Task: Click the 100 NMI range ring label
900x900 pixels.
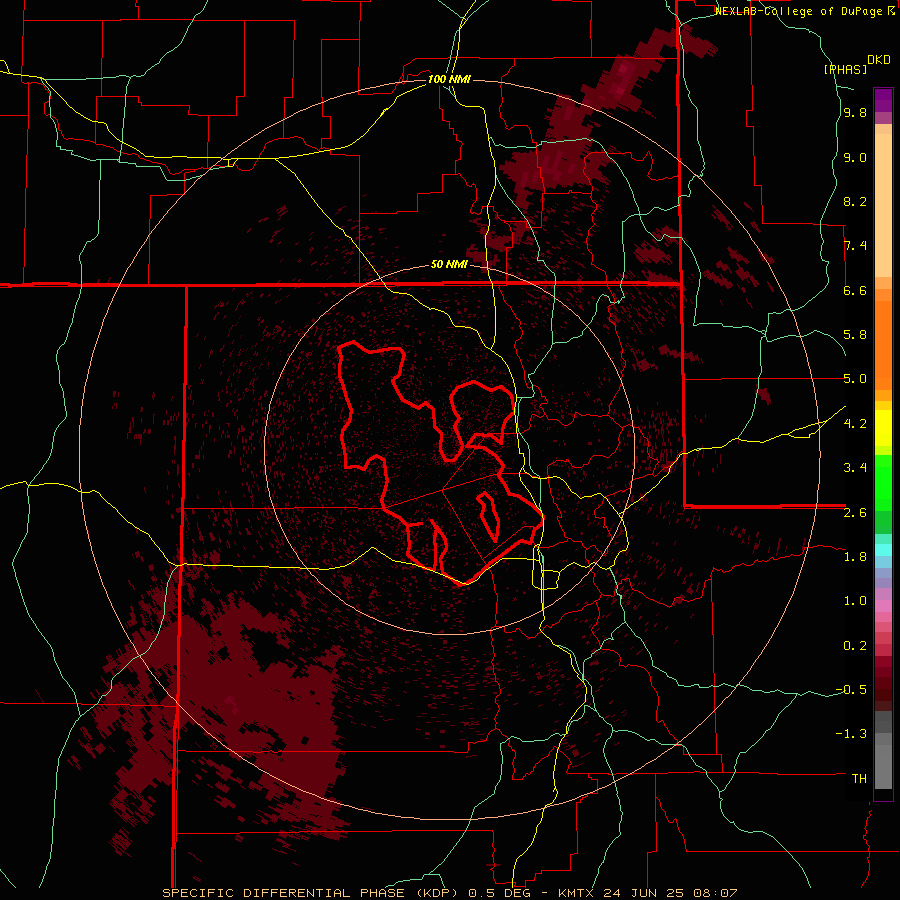Action: 449,79
